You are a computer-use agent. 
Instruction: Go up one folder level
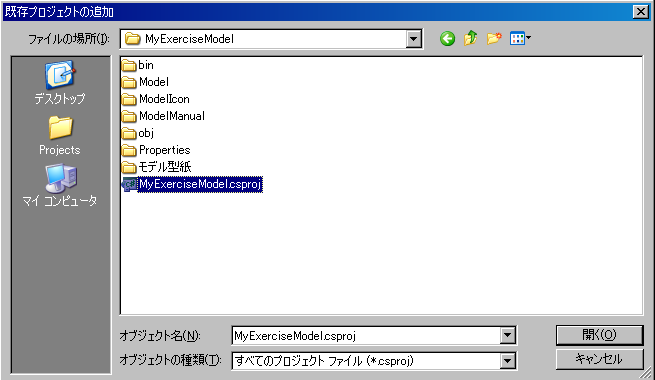tap(471, 38)
